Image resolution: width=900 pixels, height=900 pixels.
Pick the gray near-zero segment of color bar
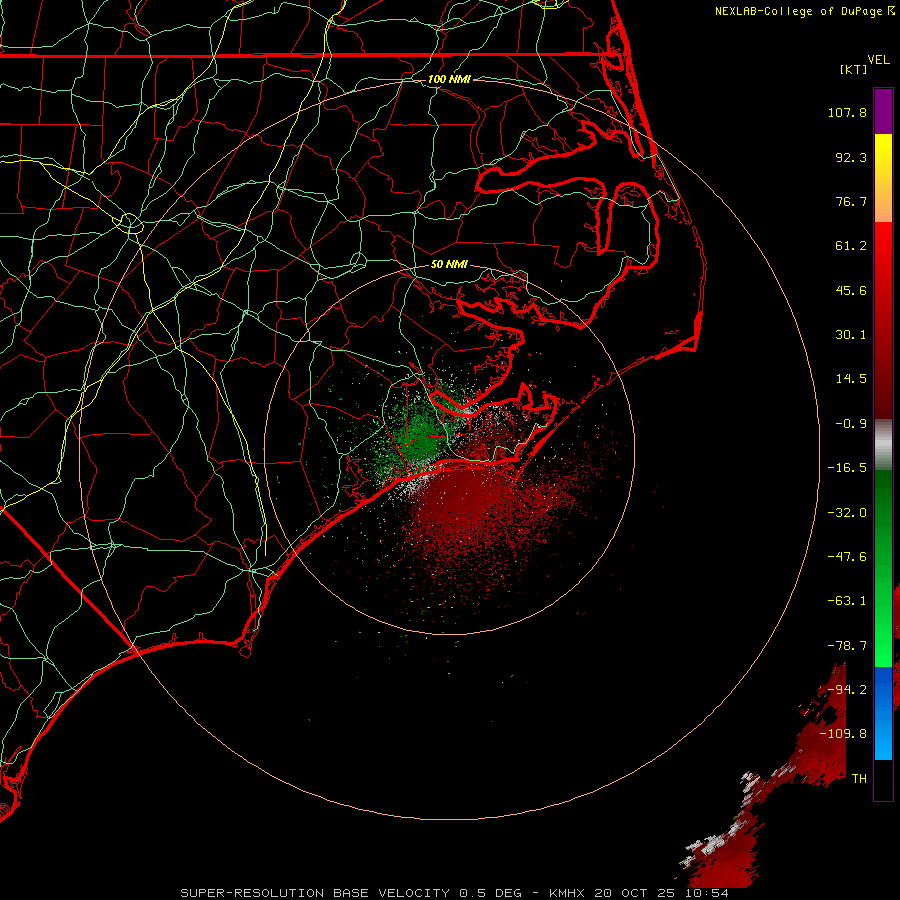pos(883,443)
